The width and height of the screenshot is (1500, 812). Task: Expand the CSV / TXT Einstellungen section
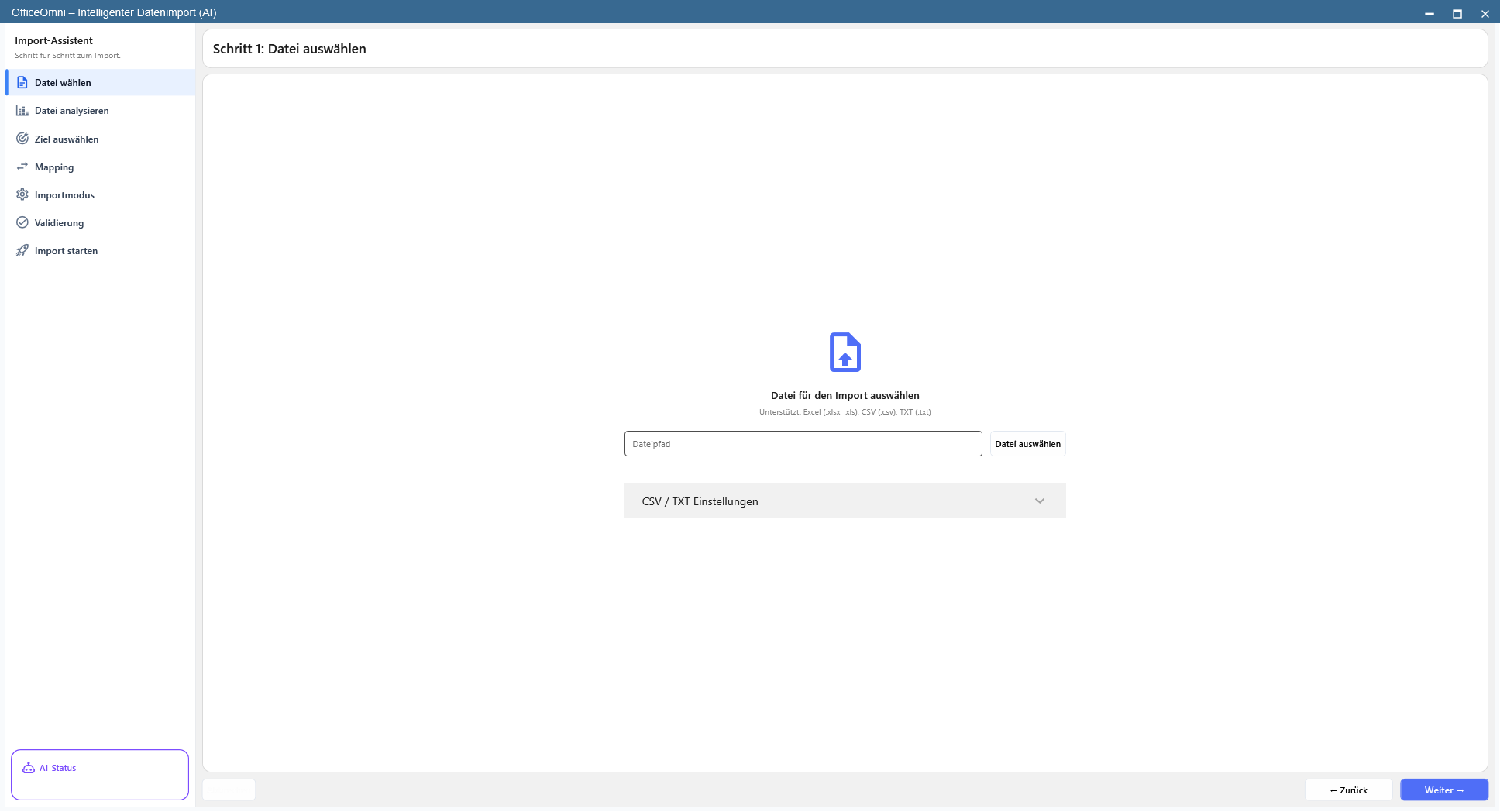click(x=845, y=501)
